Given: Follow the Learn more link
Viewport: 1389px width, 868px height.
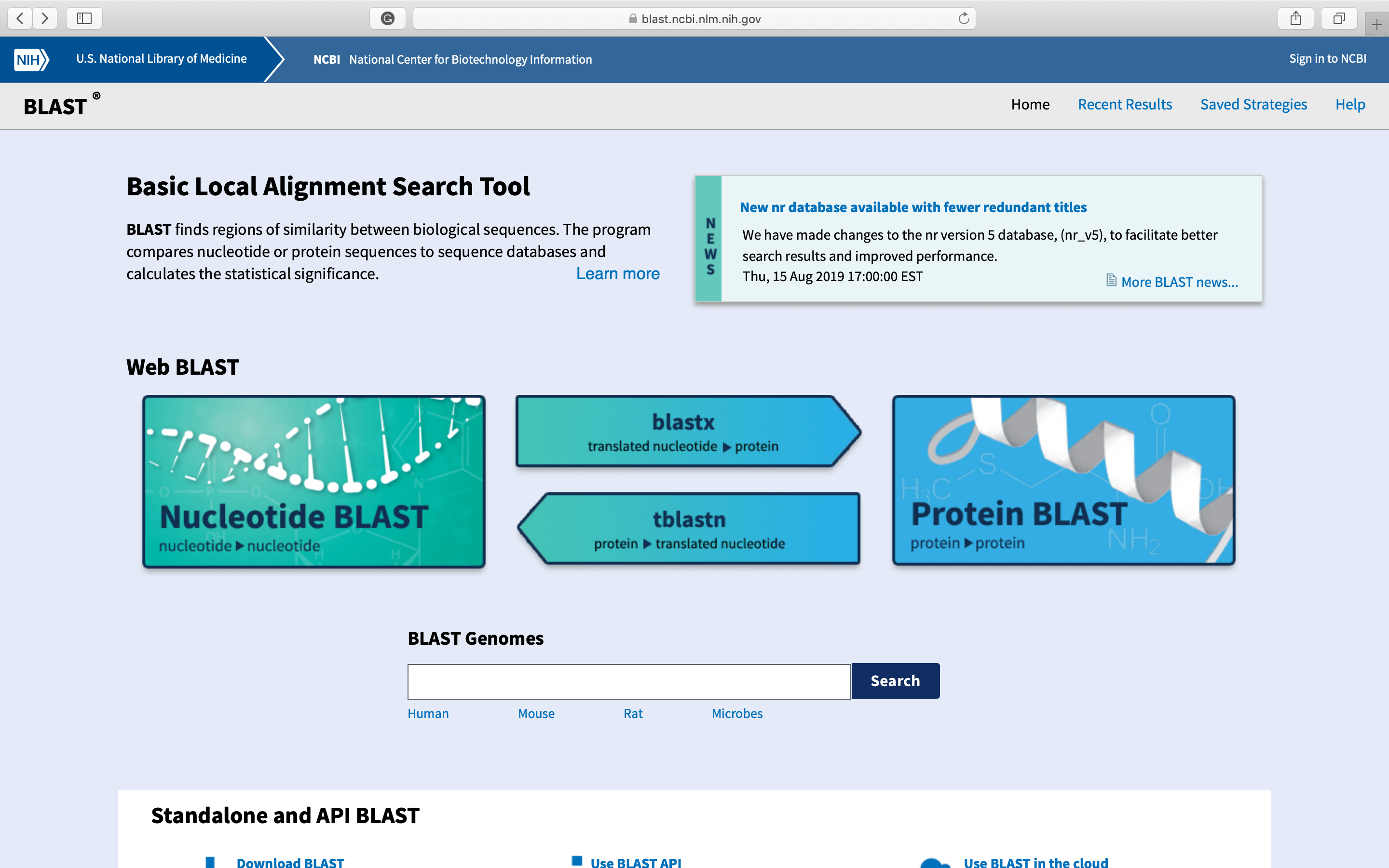Looking at the screenshot, I should [x=618, y=274].
